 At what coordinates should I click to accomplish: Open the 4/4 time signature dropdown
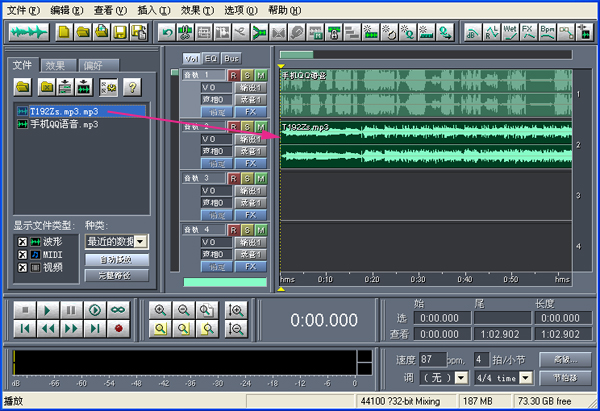tap(527, 378)
